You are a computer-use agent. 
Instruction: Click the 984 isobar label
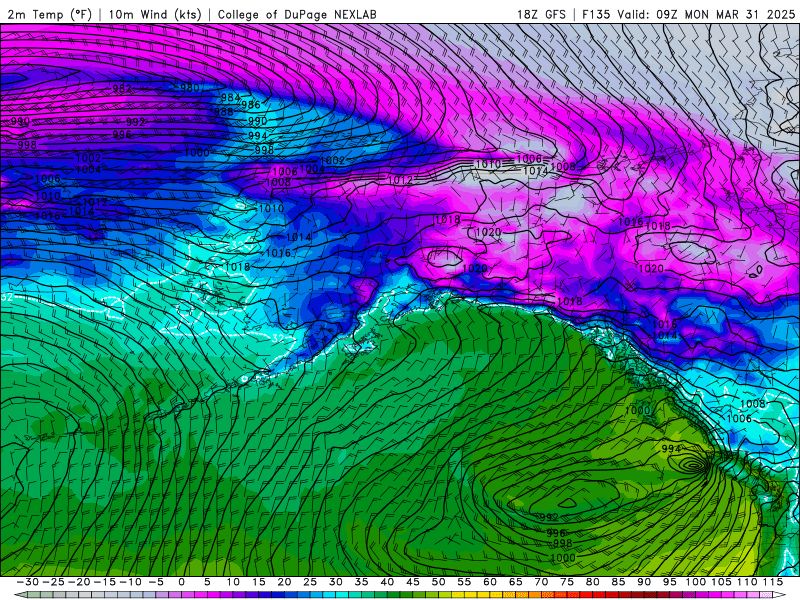(x=231, y=97)
